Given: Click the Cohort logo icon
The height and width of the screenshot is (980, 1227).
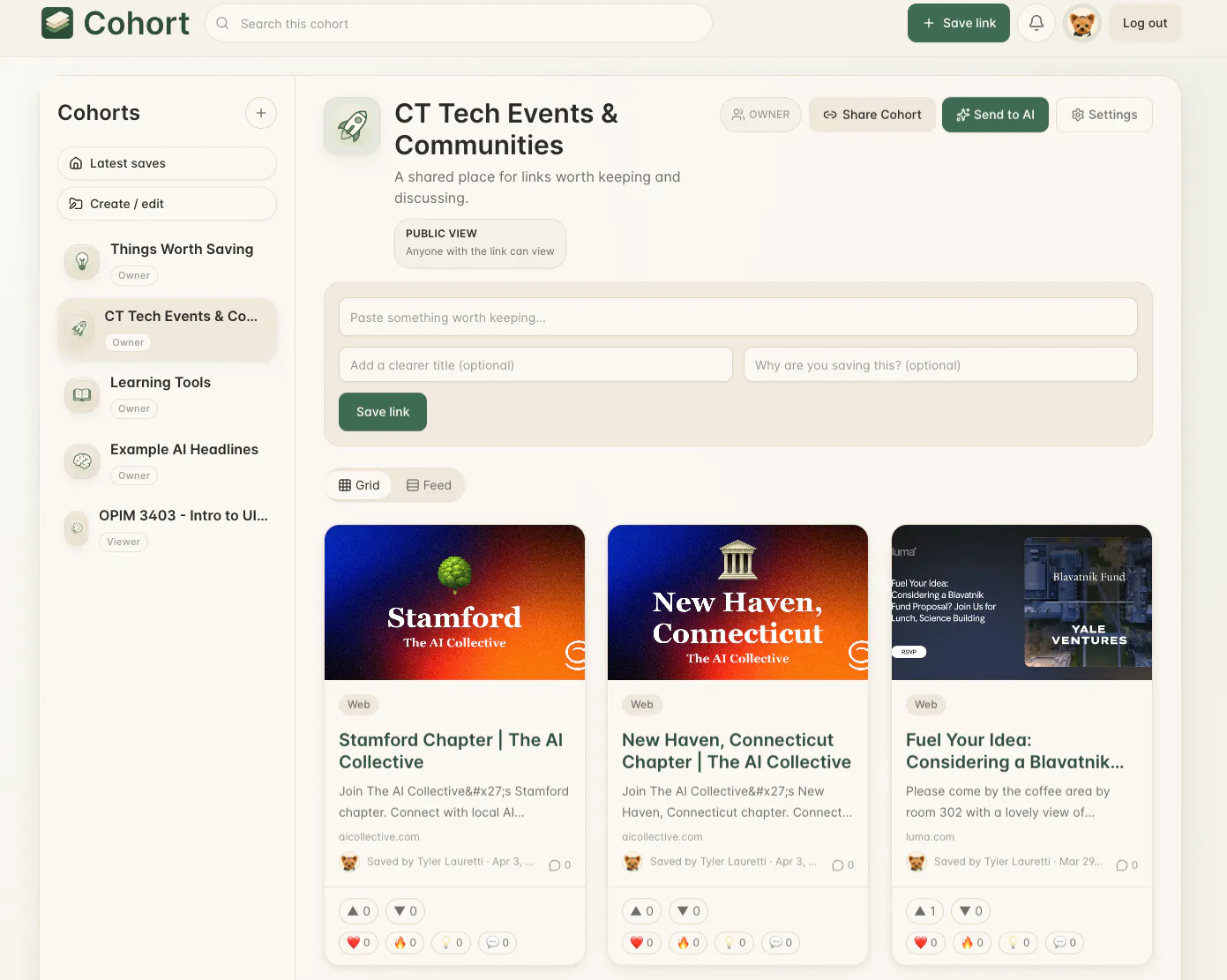Looking at the screenshot, I should 57,23.
